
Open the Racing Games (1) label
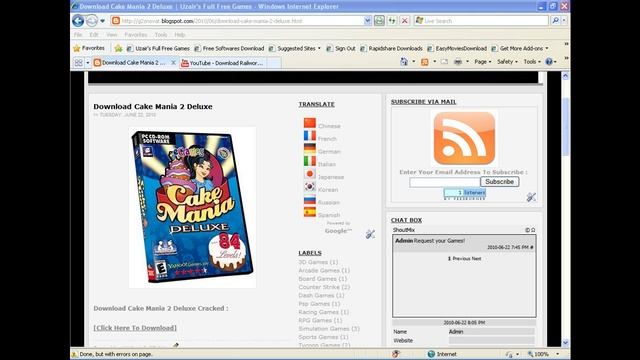click(323, 312)
